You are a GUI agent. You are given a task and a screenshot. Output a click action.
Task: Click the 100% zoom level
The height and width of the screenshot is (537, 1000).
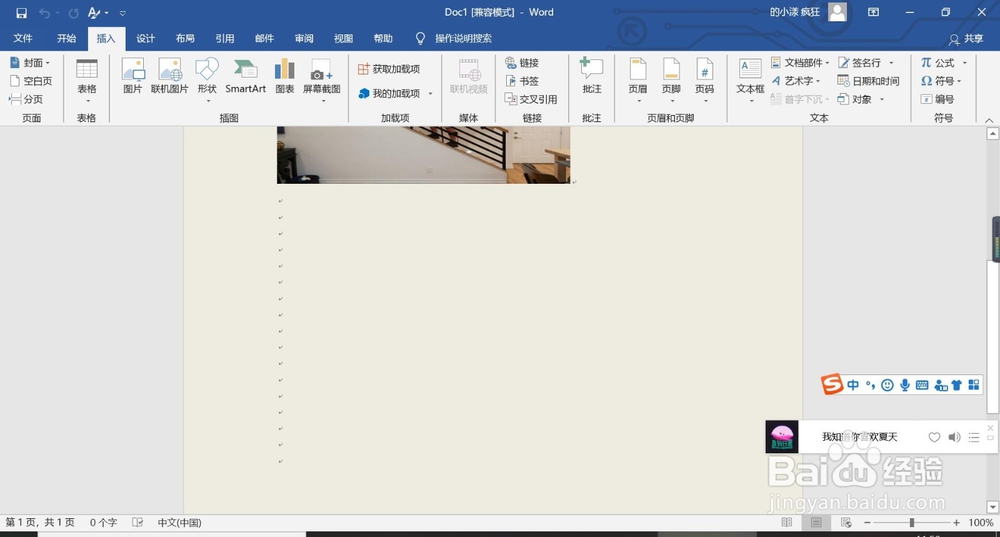(x=981, y=522)
